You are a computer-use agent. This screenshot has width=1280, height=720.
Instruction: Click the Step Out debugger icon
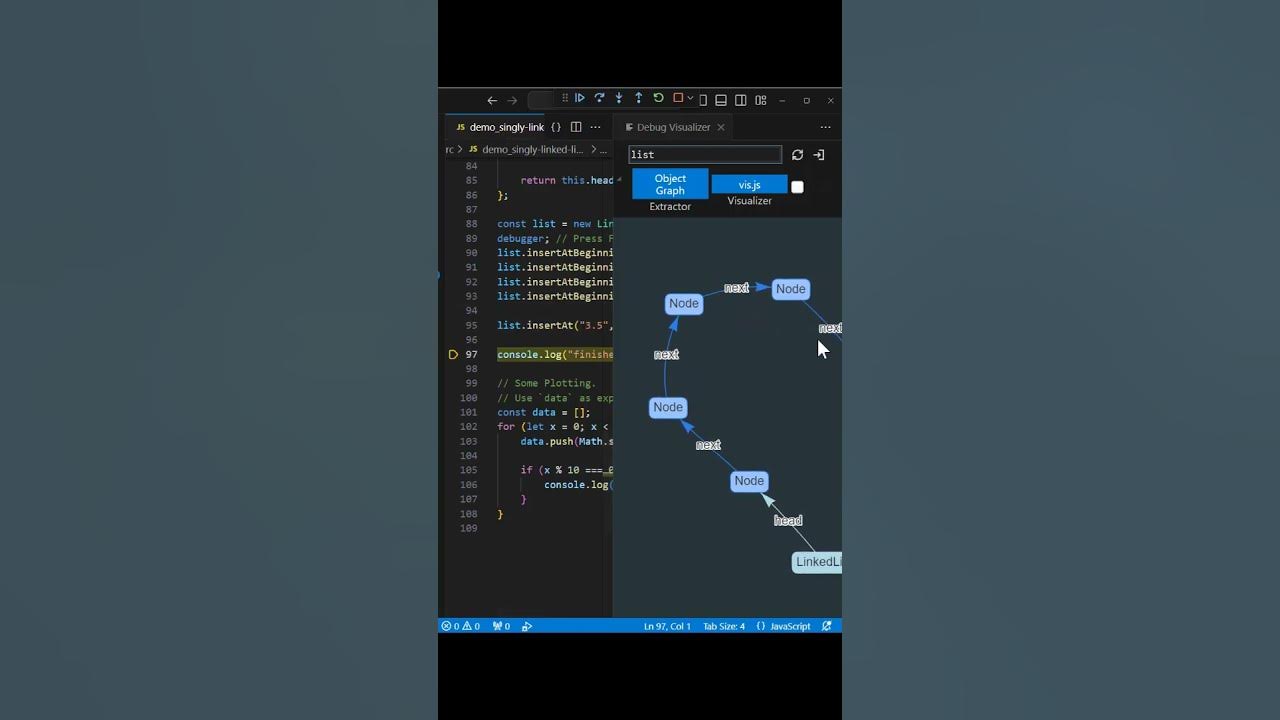[638, 98]
